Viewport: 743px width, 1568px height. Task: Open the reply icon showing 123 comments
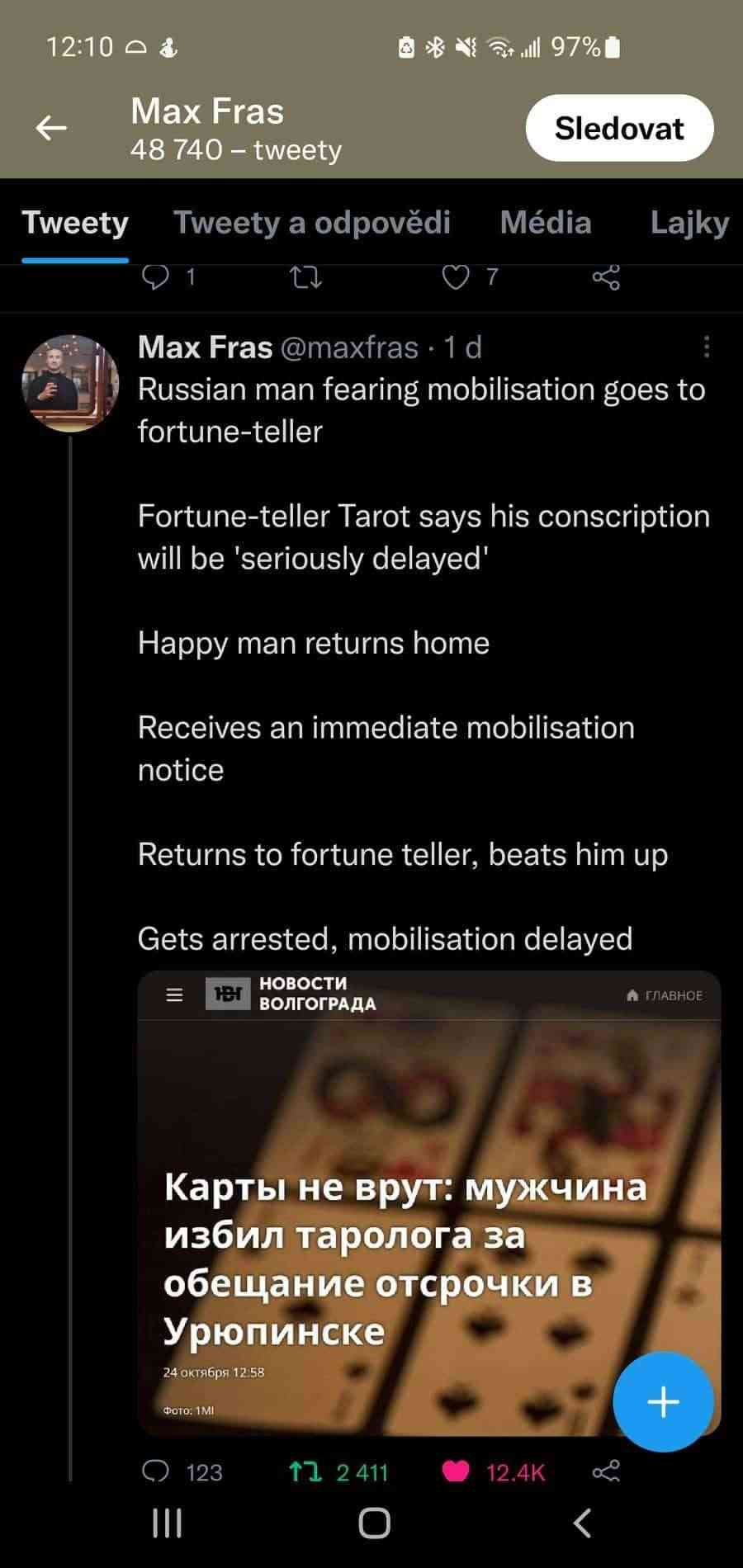156,1471
